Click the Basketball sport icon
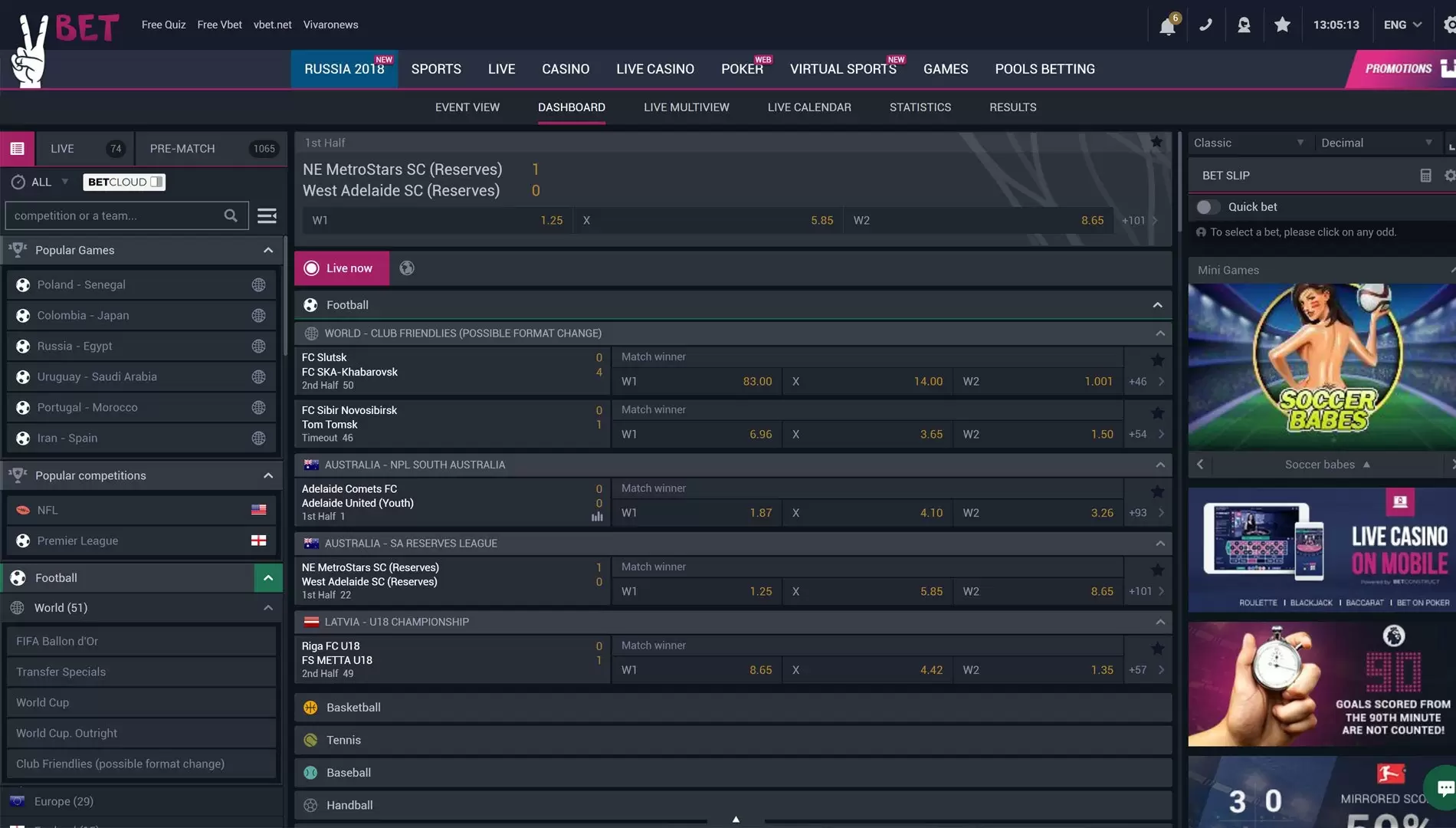 (x=310, y=707)
